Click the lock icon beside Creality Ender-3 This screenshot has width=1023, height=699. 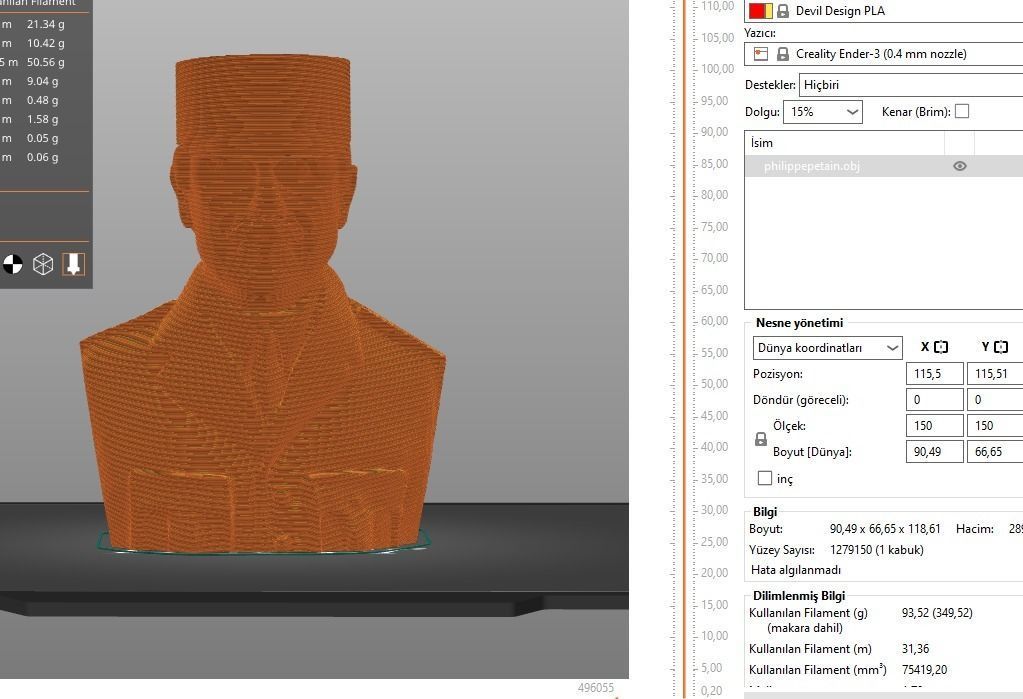(x=782, y=54)
